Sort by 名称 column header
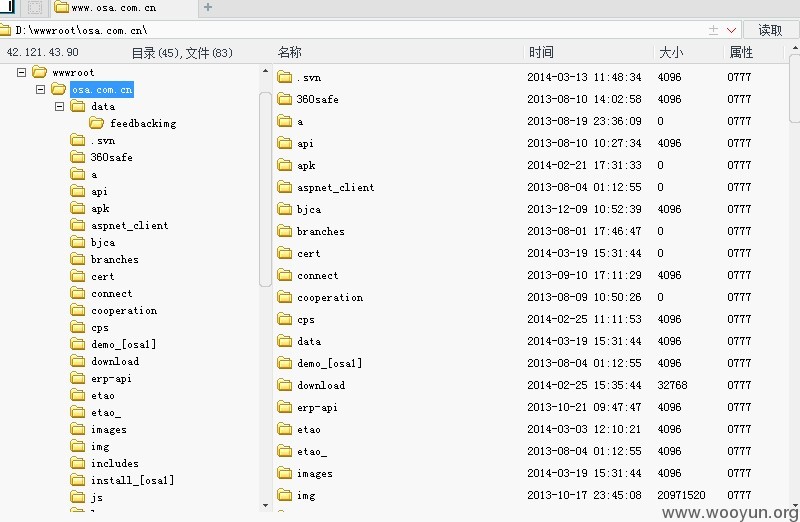 tap(289, 52)
